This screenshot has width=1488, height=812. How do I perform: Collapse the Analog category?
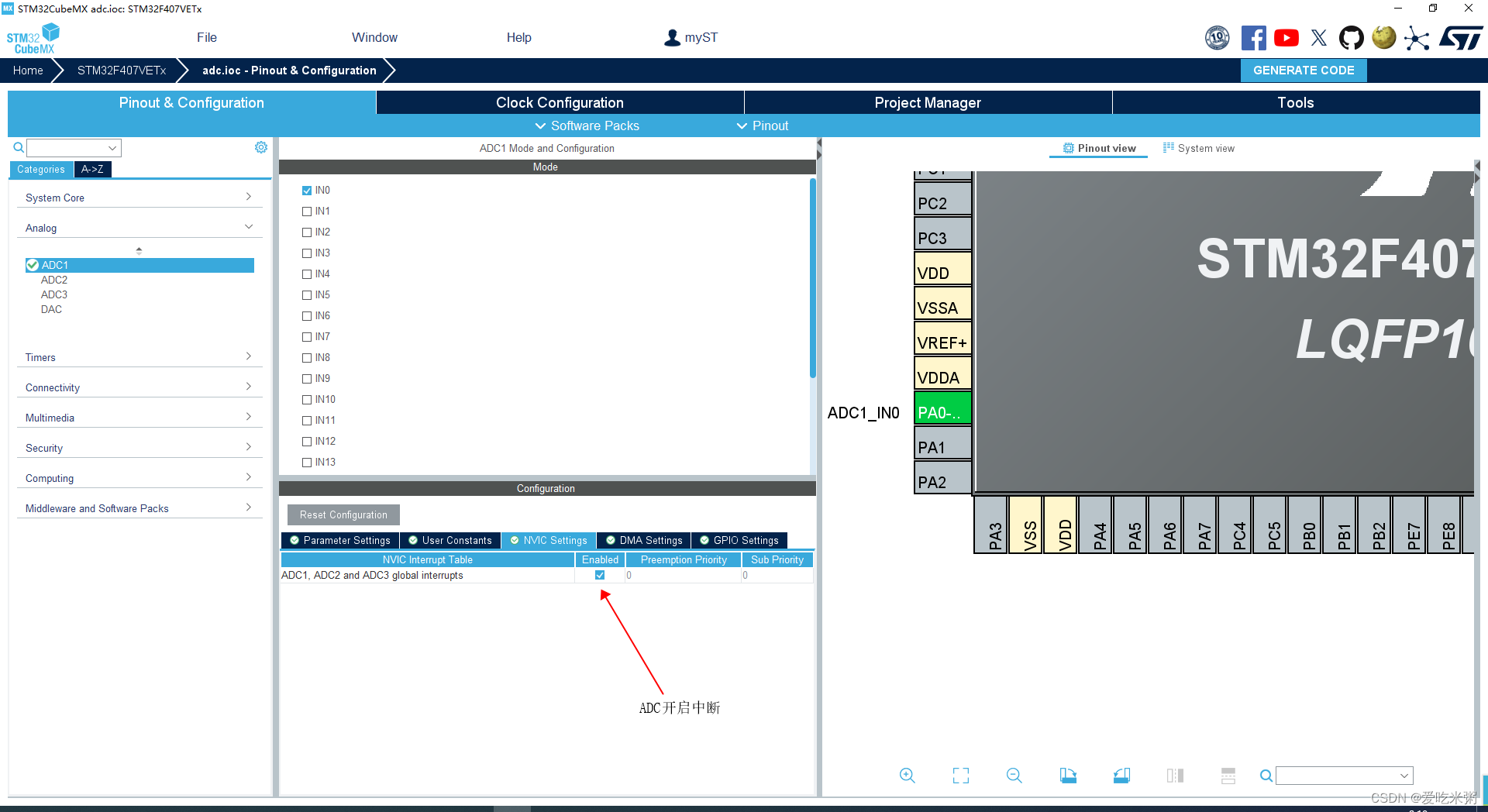pyautogui.click(x=139, y=228)
